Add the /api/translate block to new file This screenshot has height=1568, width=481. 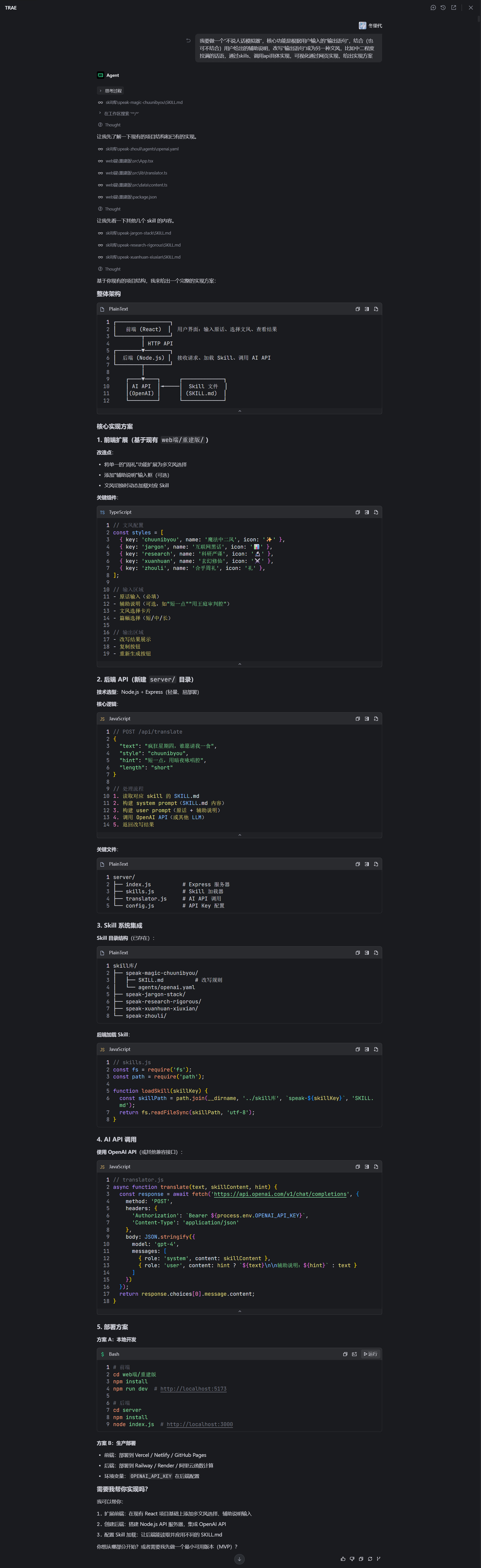(x=376, y=719)
